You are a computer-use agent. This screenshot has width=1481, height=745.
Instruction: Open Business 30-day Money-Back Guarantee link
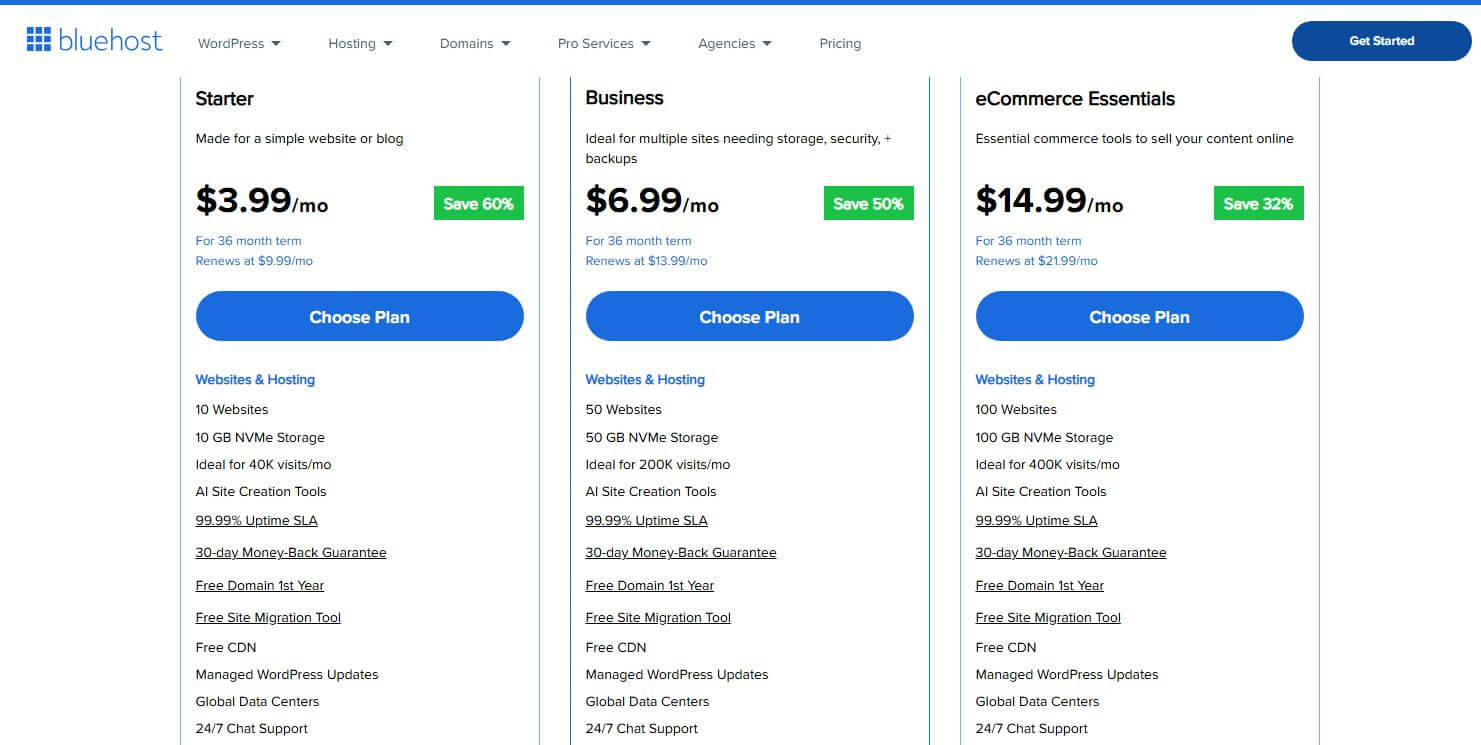680,553
